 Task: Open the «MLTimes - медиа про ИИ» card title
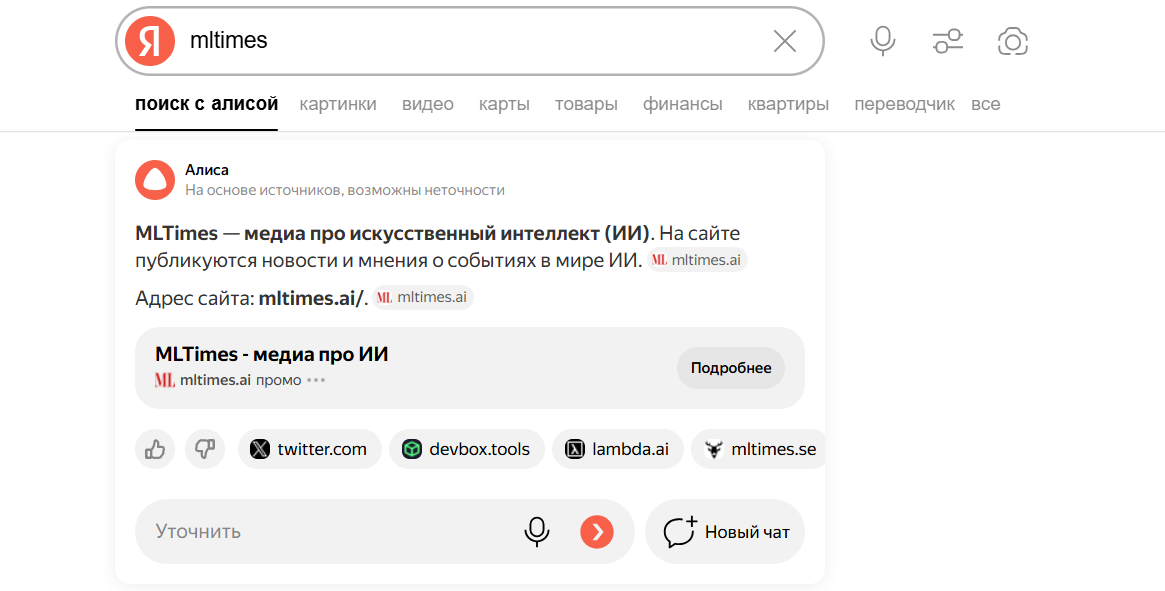(272, 354)
